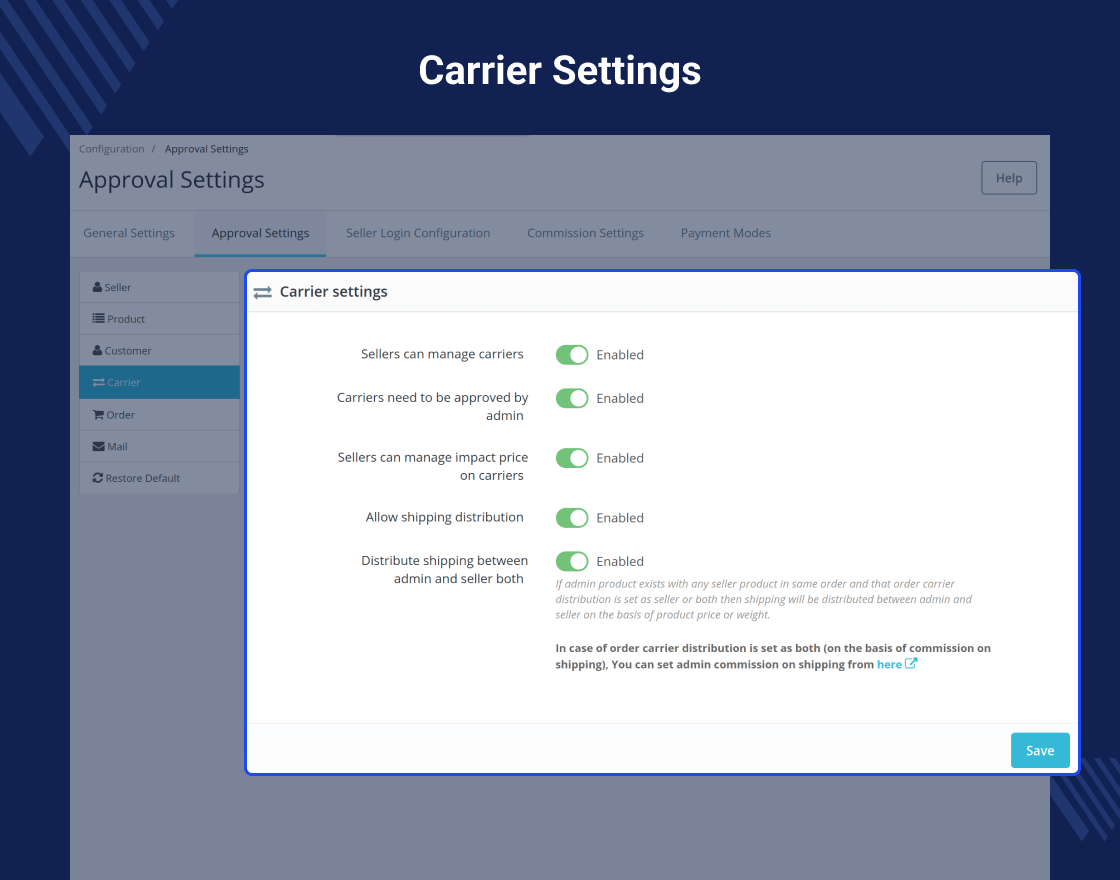Click the 'Carrier settings' panel heading

tap(334, 291)
